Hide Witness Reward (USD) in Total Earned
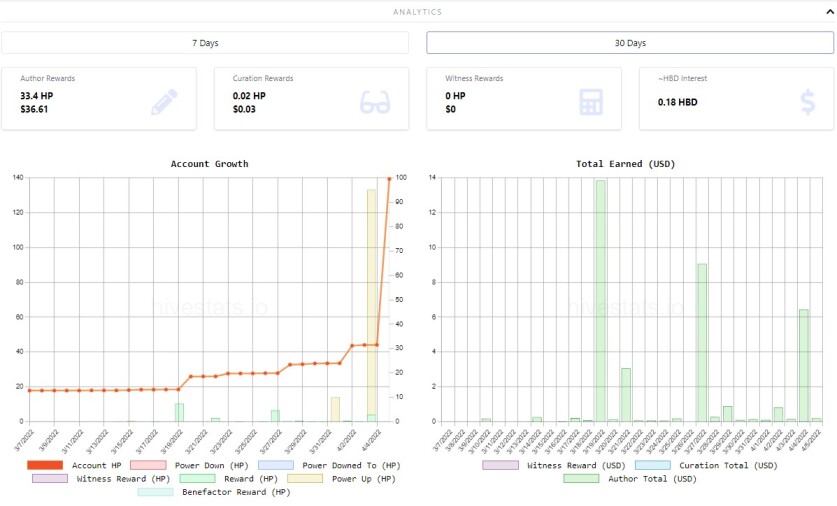Viewport: 837px width, 506px height. tap(554, 465)
